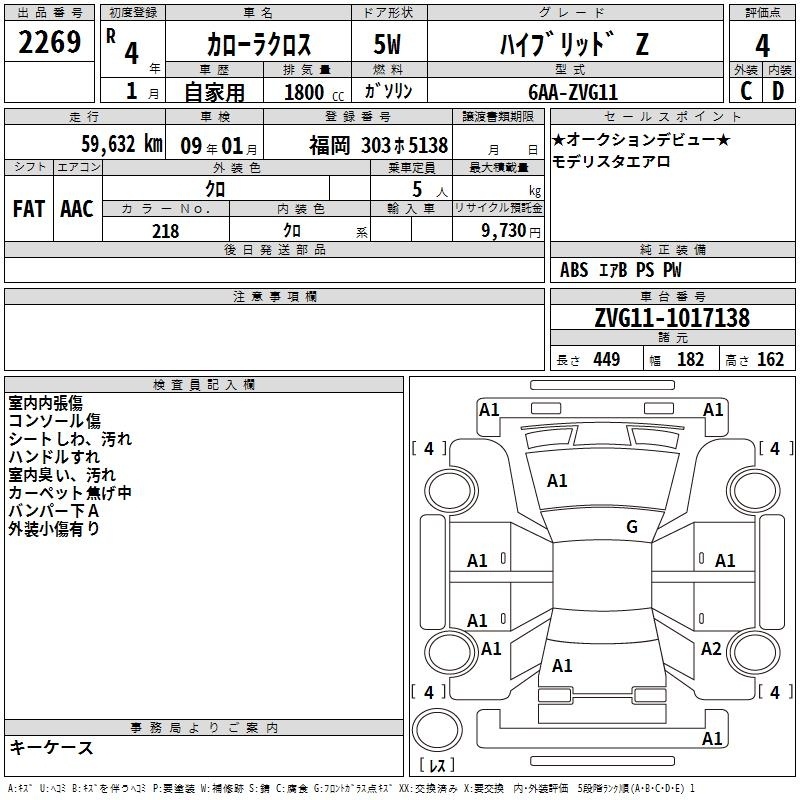The width and height of the screenshot is (800, 800).
Task: Click the rear-right wheel circle on diagram
Action: [754, 653]
